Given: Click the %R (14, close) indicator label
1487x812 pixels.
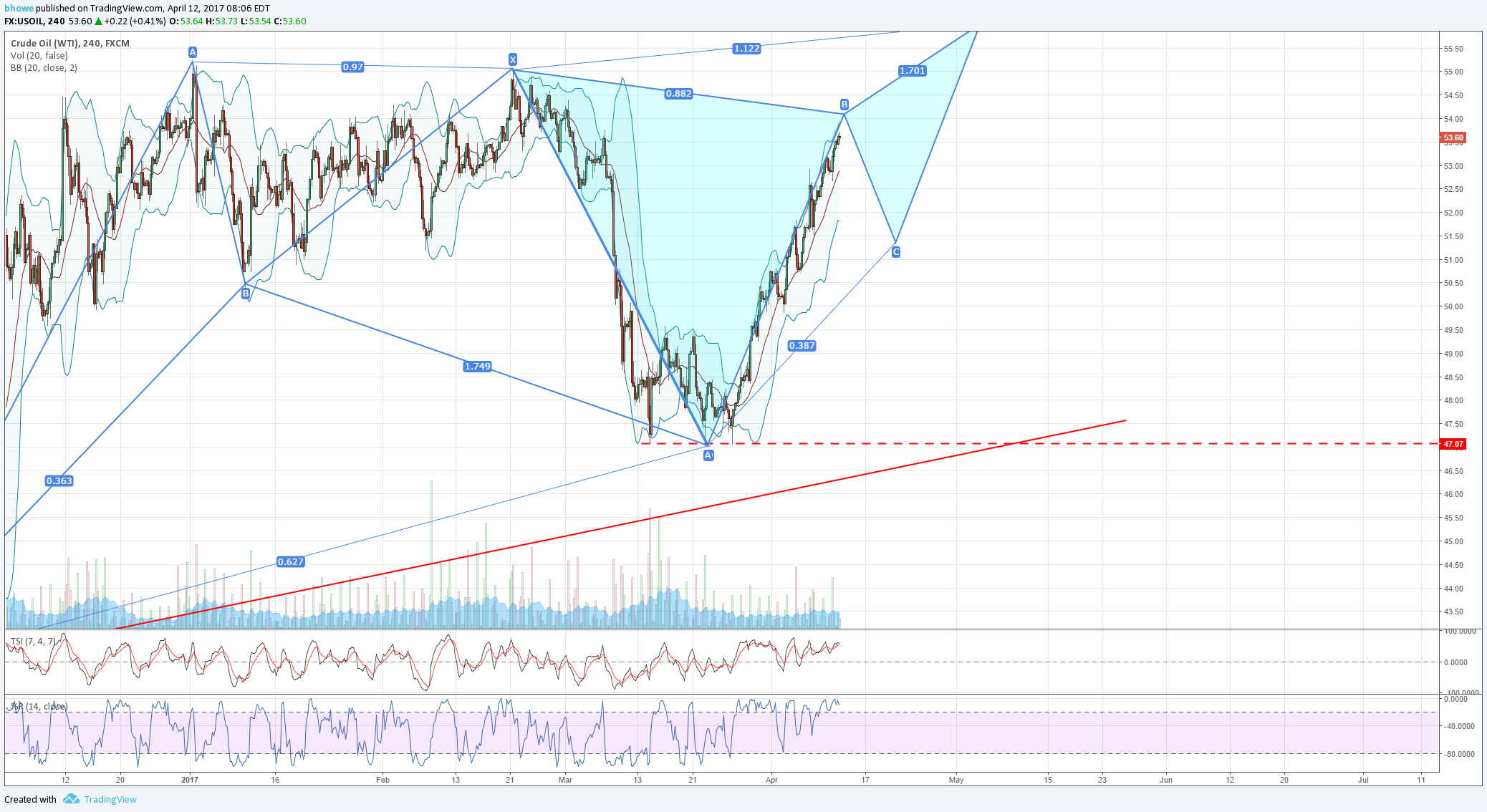Looking at the screenshot, I should point(39,707).
